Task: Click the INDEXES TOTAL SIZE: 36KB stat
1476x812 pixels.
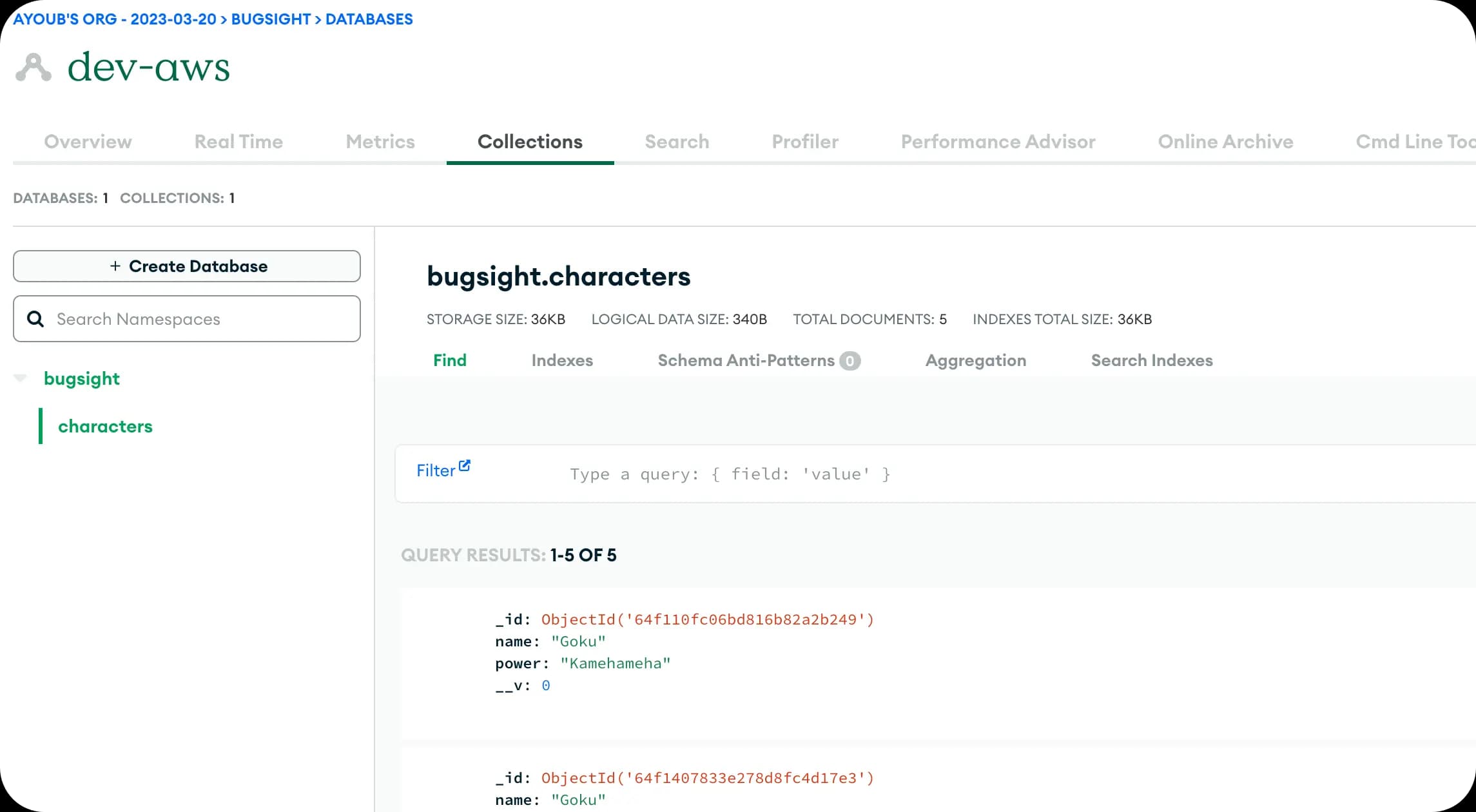Action: (x=1062, y=319)
